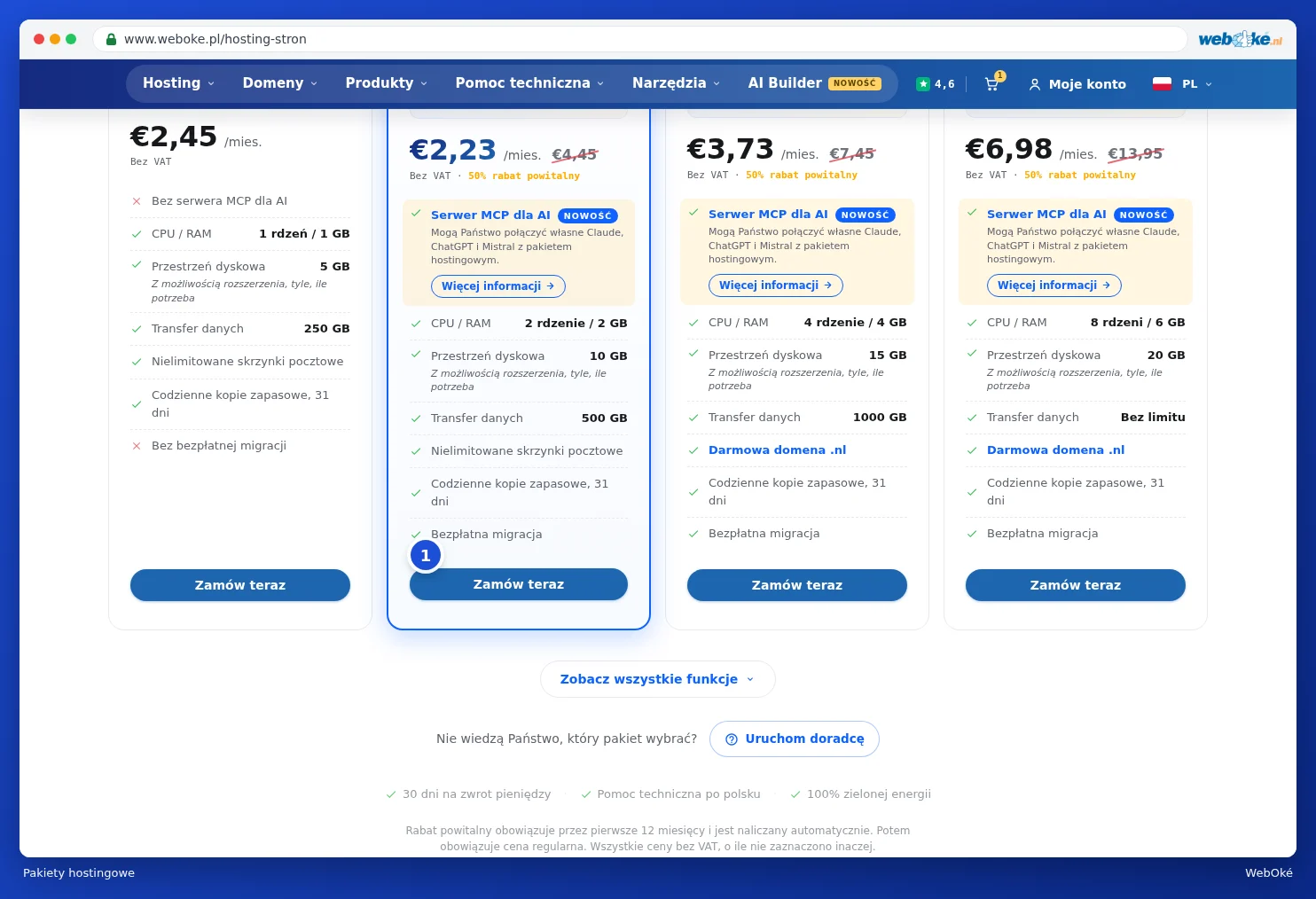The height and width of the screenshot is (899, 1316).
Task: Expand Zobacz wszystkie funkcje
Action: click(657, 679)
